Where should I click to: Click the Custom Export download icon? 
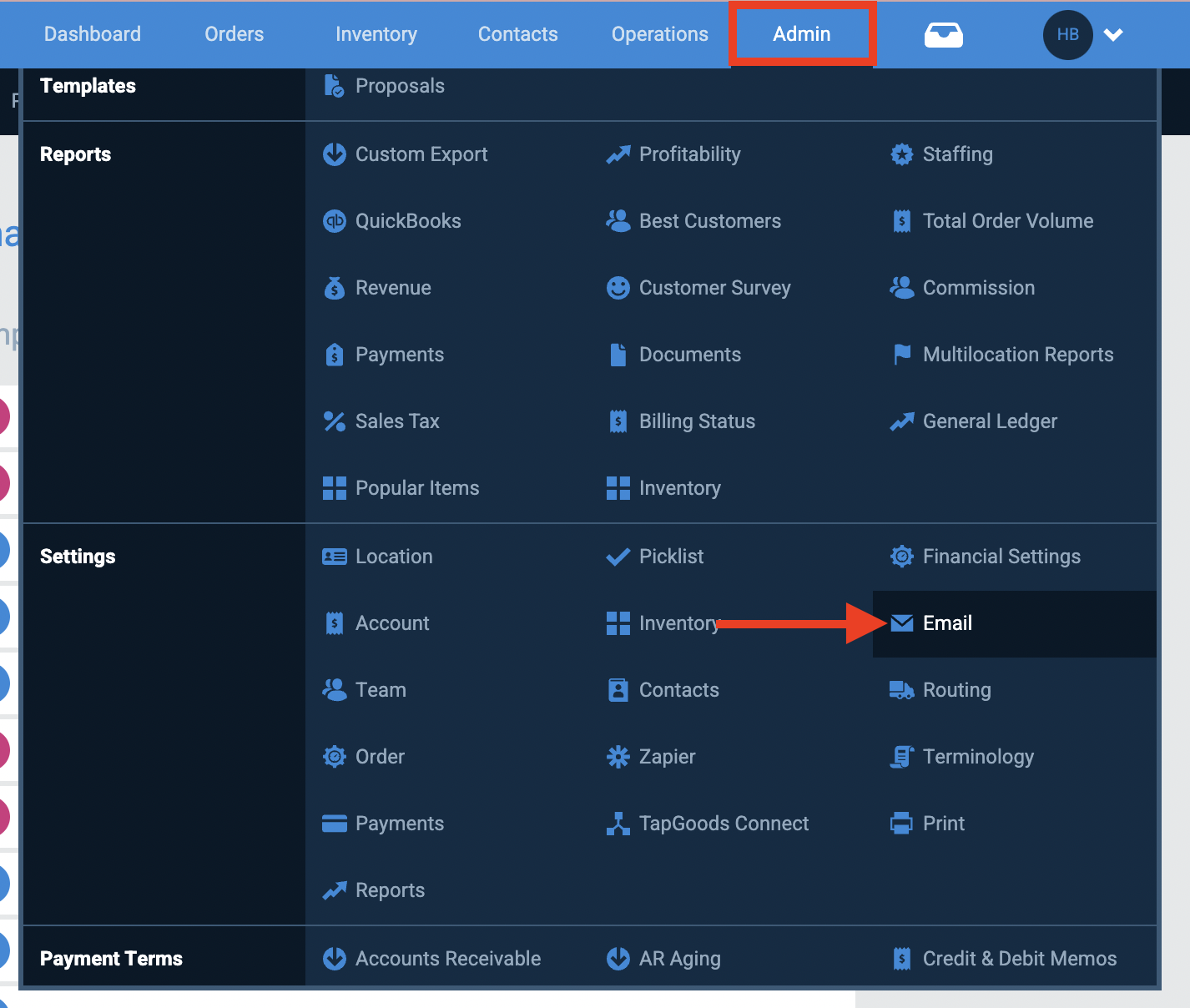(x=335, y=154)
